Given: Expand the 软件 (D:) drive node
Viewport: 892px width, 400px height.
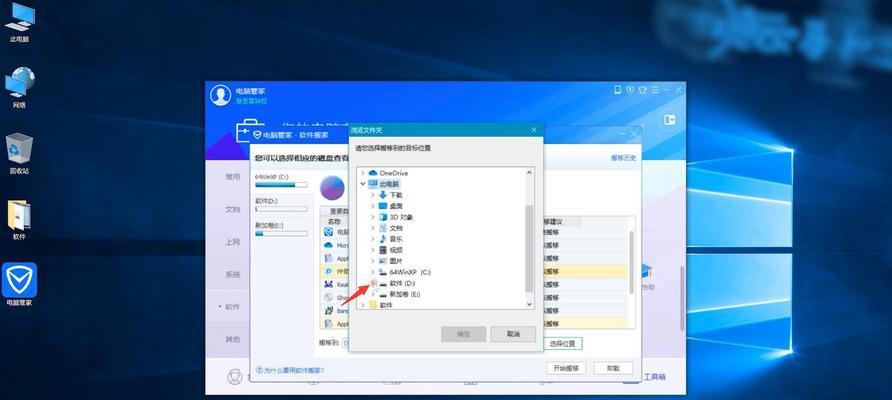Looking at the screenshot, I should 373,283.
